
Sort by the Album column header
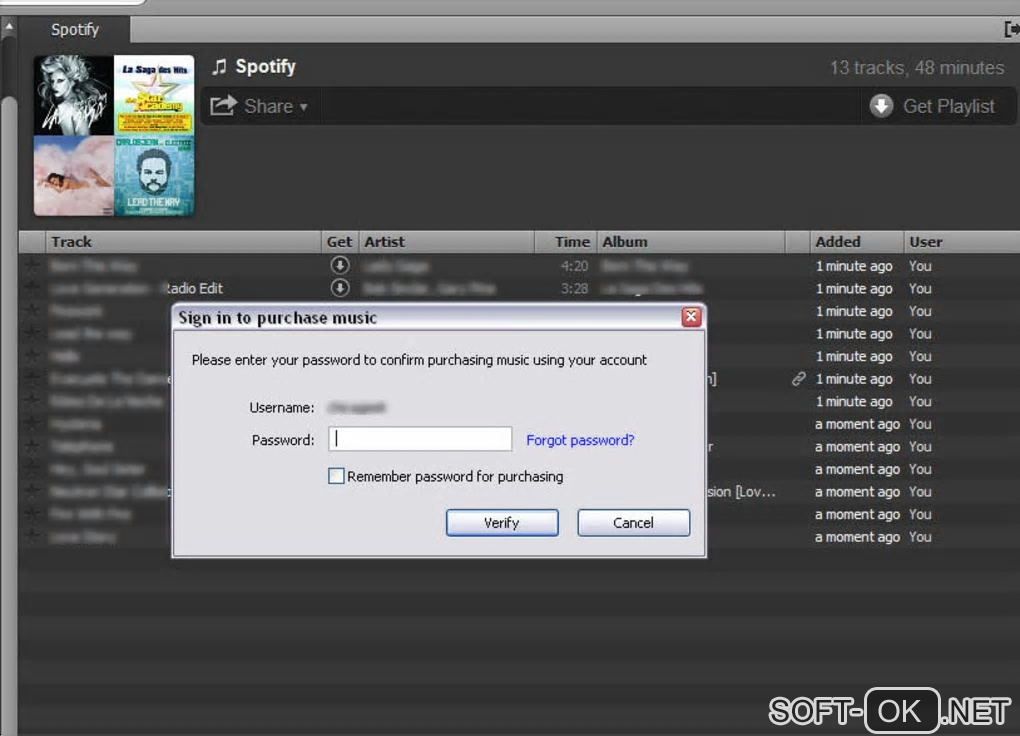[x=691, y=242]
